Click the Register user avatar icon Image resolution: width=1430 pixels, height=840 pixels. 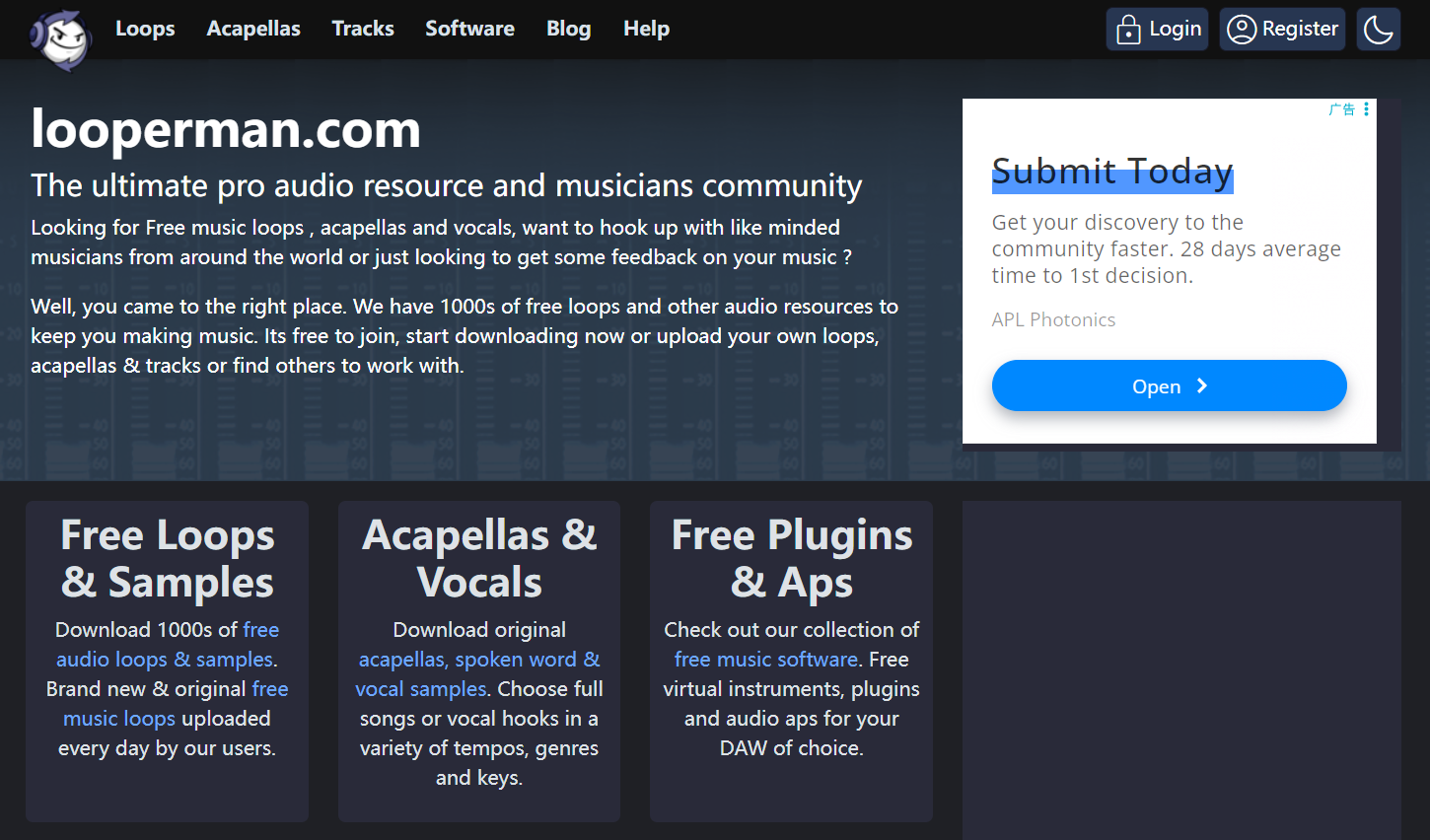pyautogui.click(x=1241, y=30)
